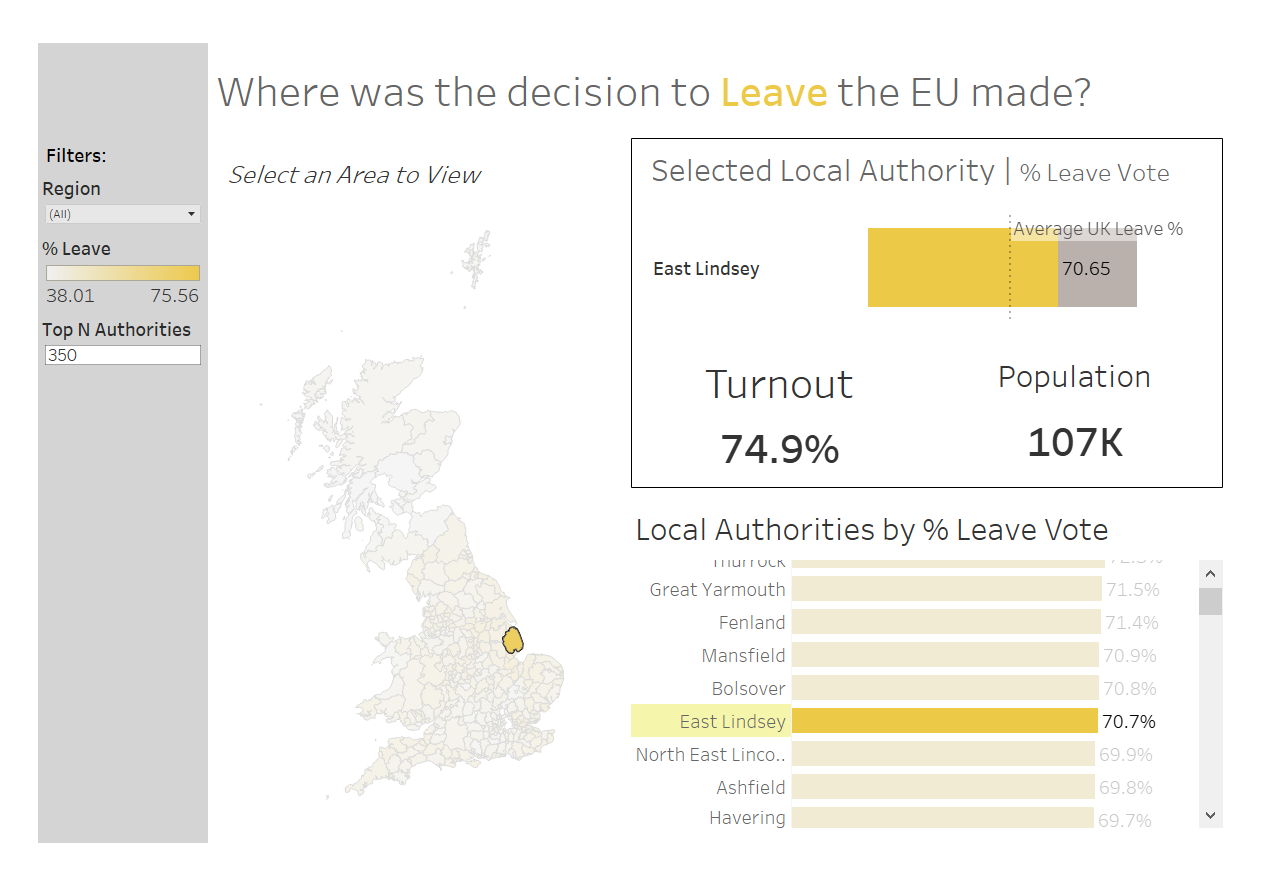The height and width of the screenshot is (869, 1267).
Task: Click the % Leave color gradient legend
Action: click(123, 273)
